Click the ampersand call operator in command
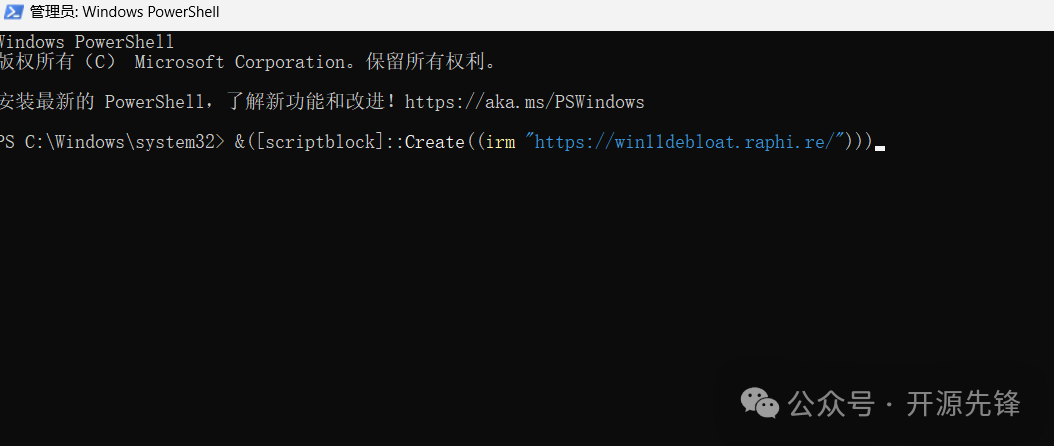The height and width of the screenshot is (446, 1054). (240, 142)
